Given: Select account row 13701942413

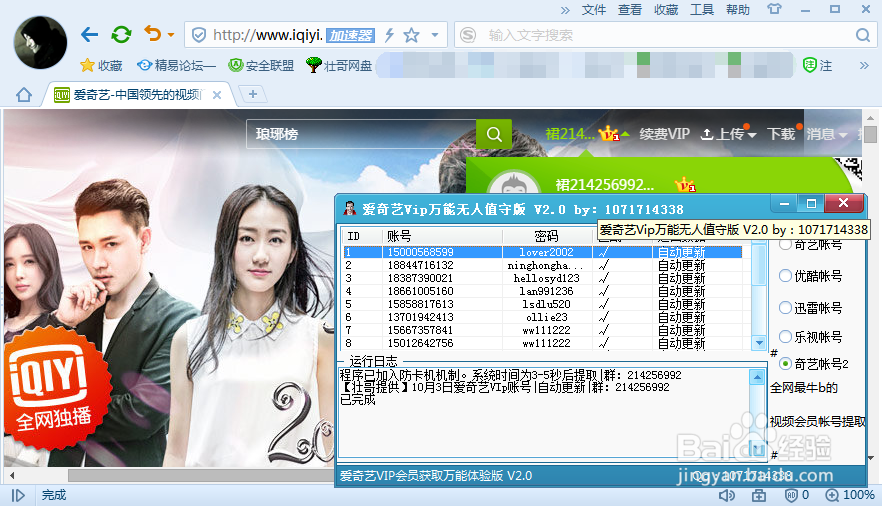Looking at the screenshot, I should [543, 317].
